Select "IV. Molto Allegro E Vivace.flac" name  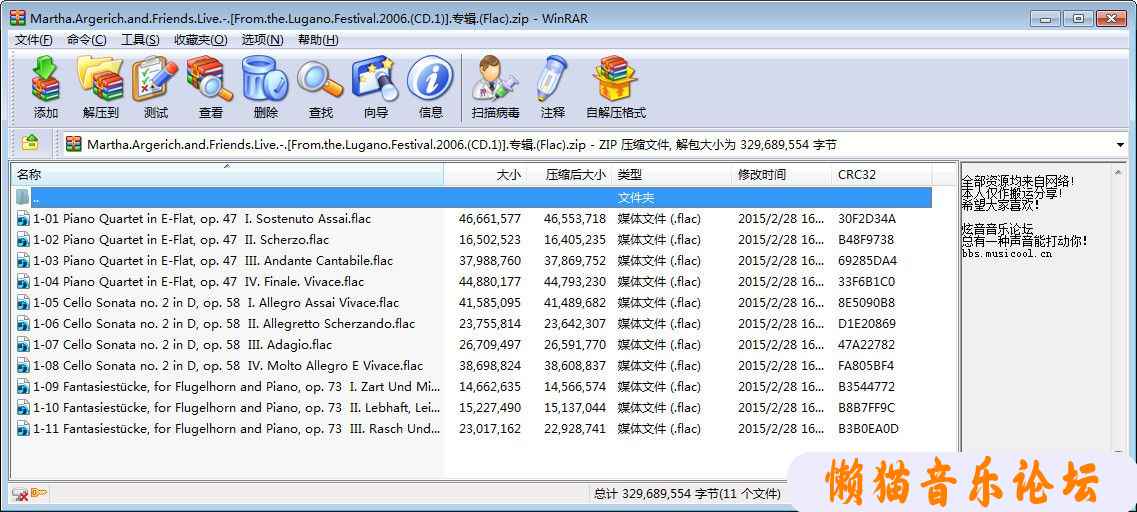click(228, 366)
